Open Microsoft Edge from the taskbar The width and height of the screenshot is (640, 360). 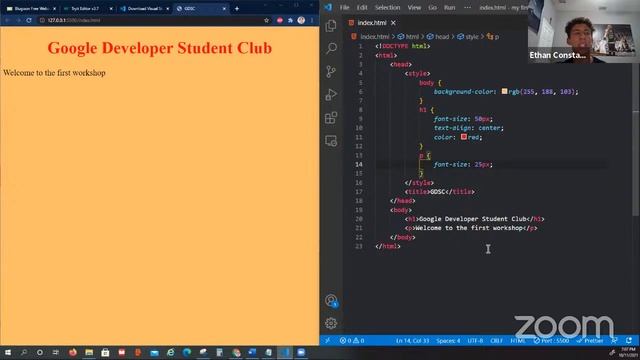point(187,352)
